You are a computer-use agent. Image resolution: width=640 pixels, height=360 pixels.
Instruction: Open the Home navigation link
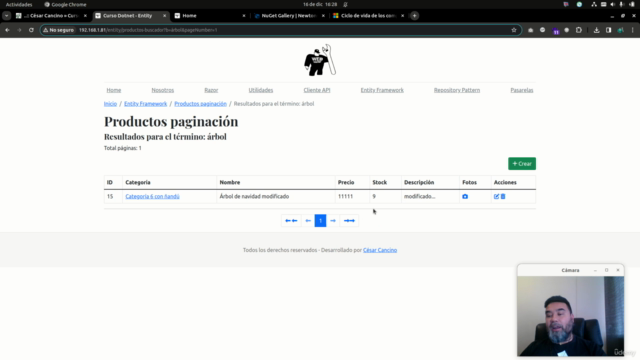point(114,90)
